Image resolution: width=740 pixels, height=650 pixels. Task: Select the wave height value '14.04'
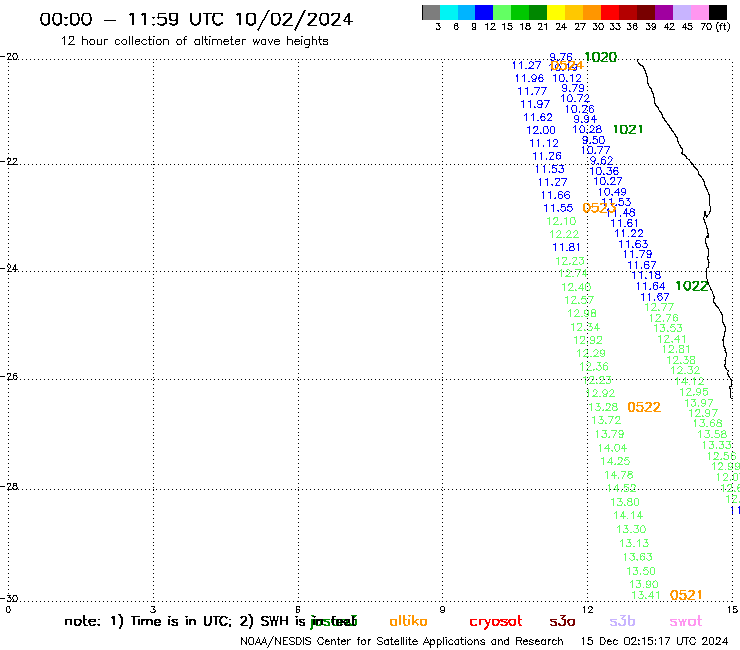tap(612, 448)
